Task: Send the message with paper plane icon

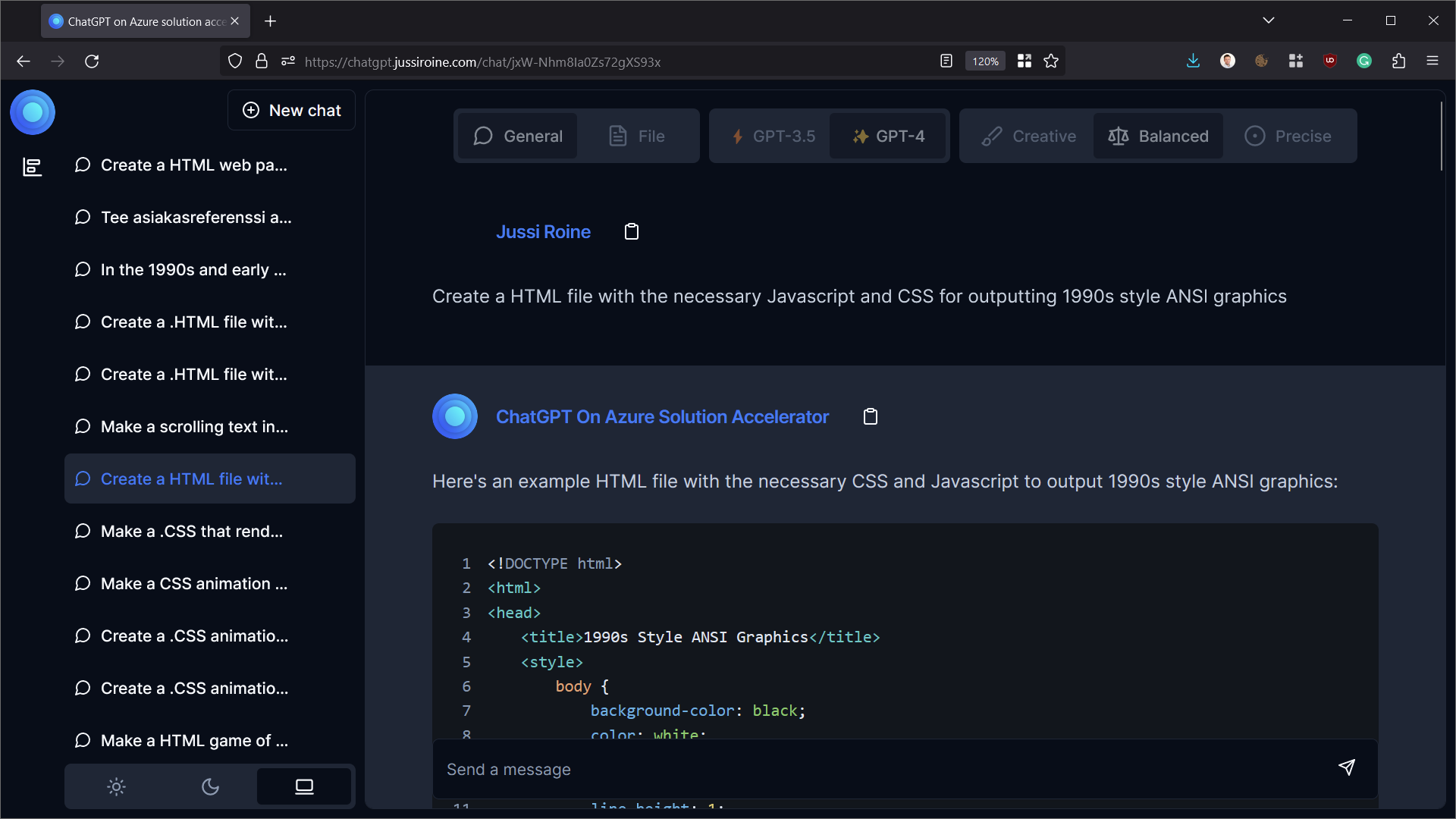Action: click(x=1347, y=767)
